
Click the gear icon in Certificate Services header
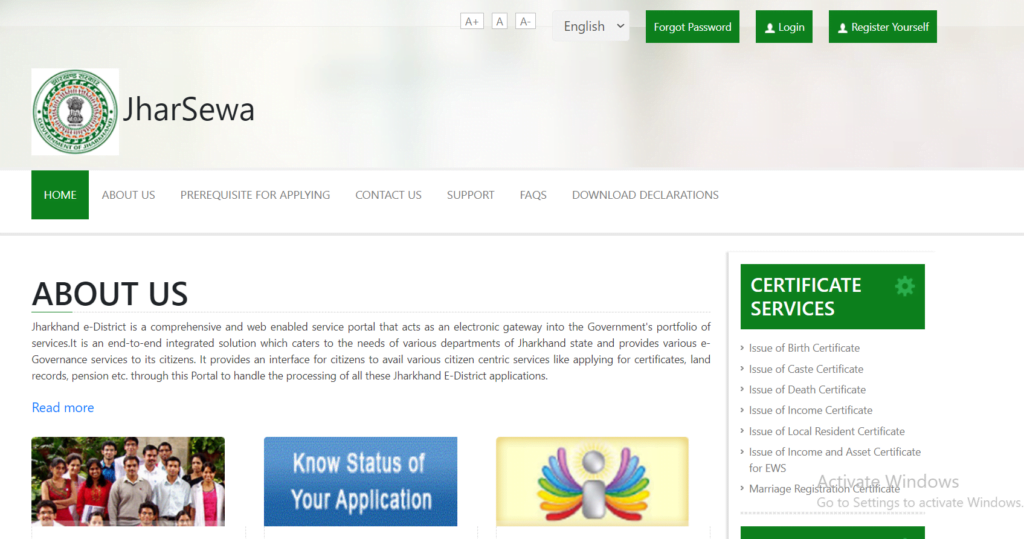[904, 286]
